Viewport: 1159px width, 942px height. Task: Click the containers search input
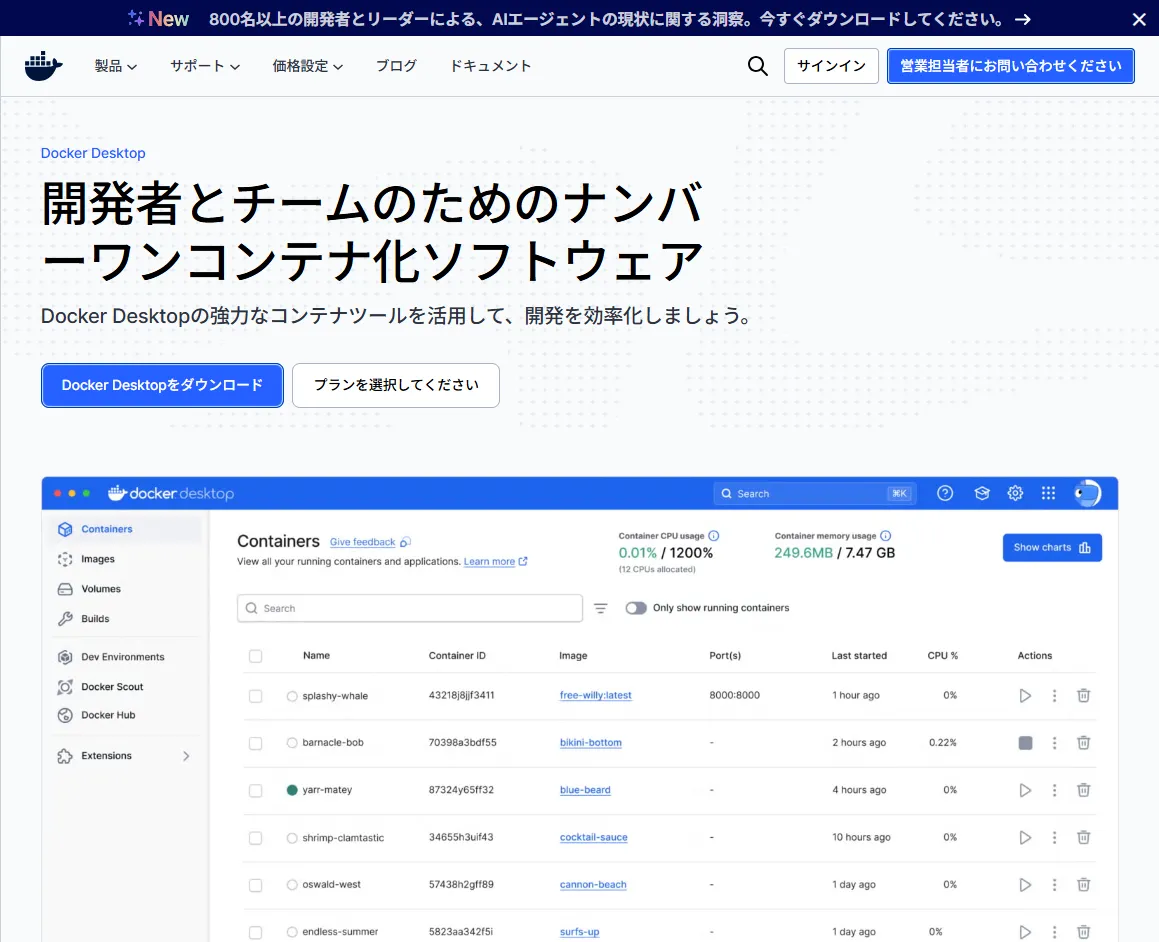click(409, 608)
